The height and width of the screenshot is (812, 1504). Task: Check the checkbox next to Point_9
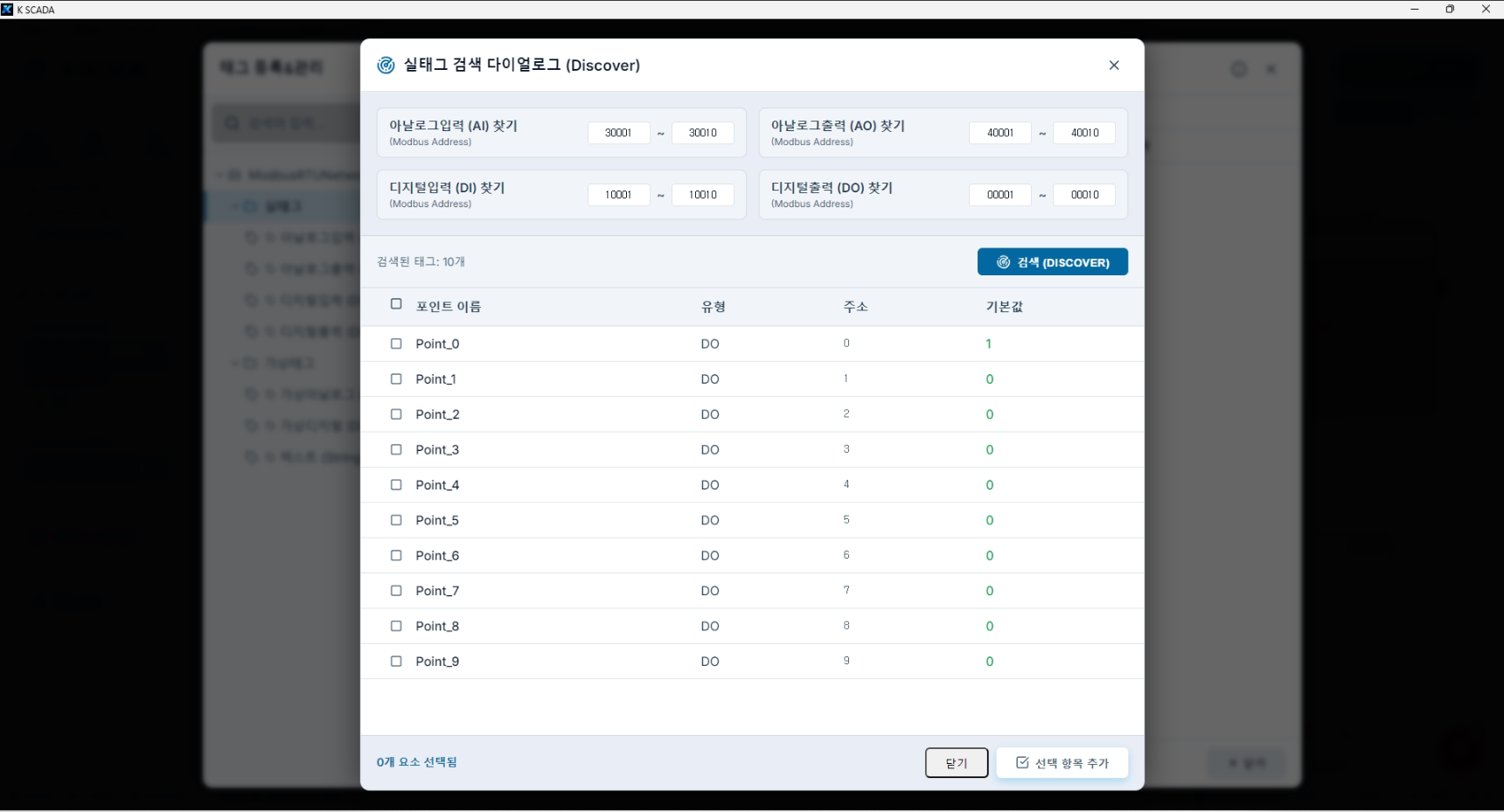(x=396, y=662)
